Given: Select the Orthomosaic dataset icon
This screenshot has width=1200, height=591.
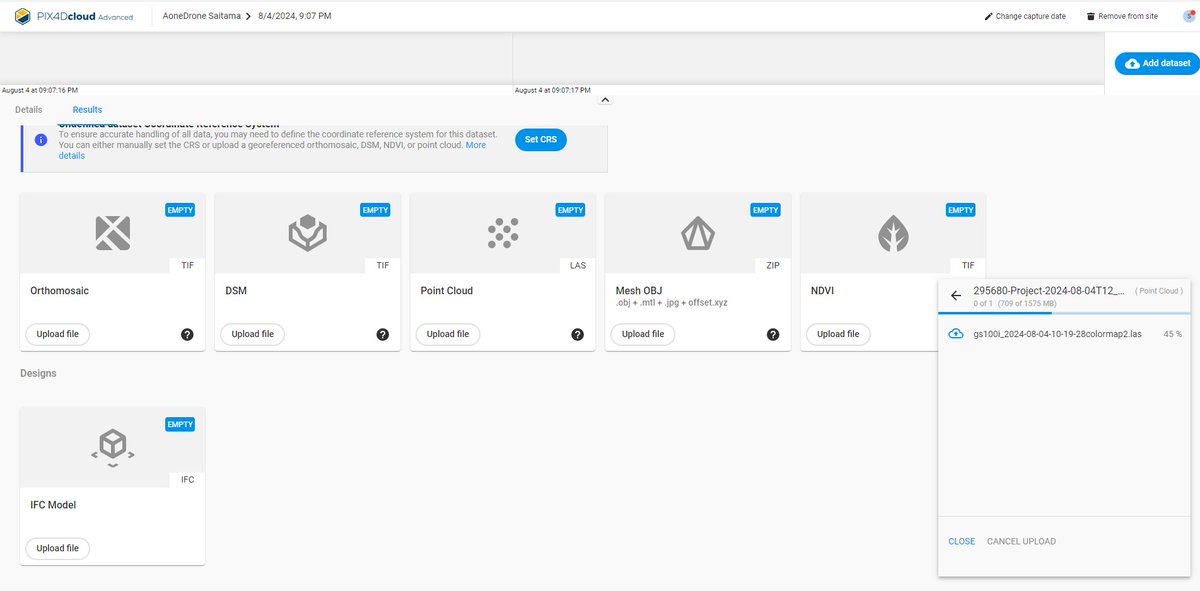Looking at the screenshot, I should pos(111,234).
